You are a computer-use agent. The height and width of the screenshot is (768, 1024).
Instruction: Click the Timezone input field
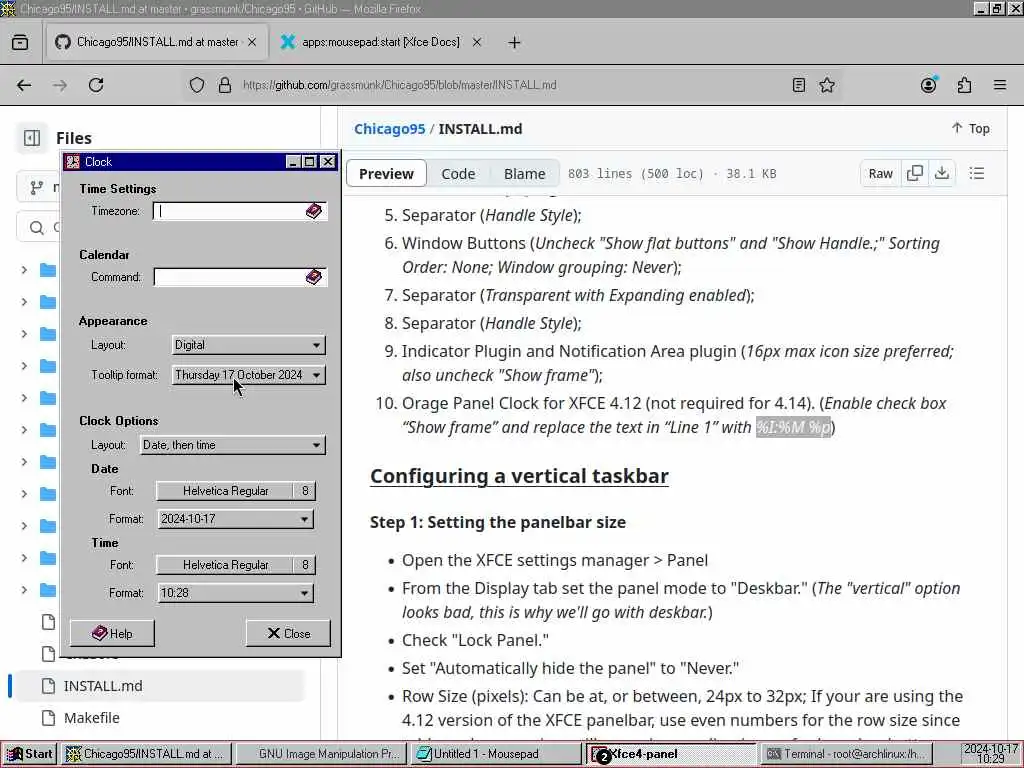(230, 211)
